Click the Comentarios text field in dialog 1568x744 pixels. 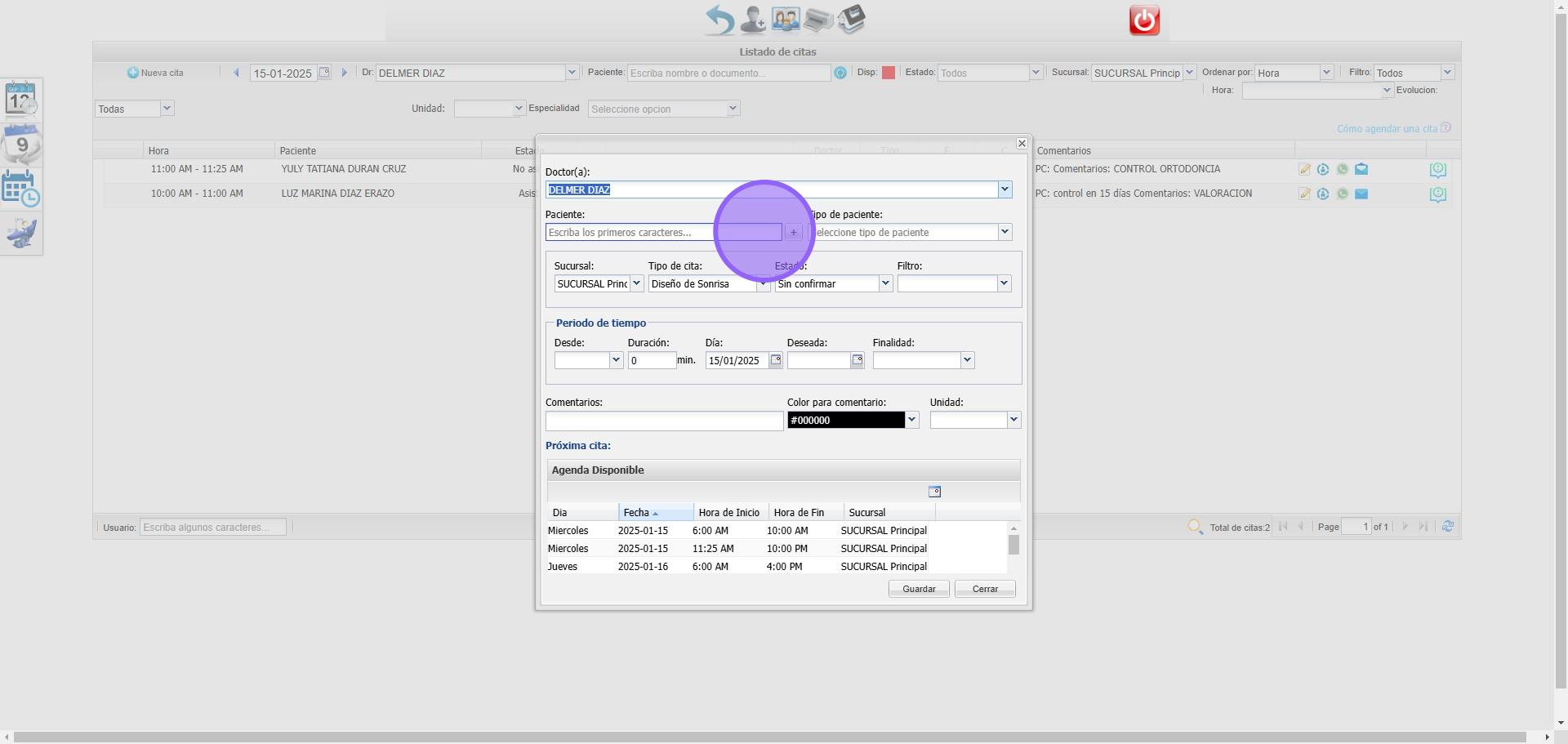point(664,421)
